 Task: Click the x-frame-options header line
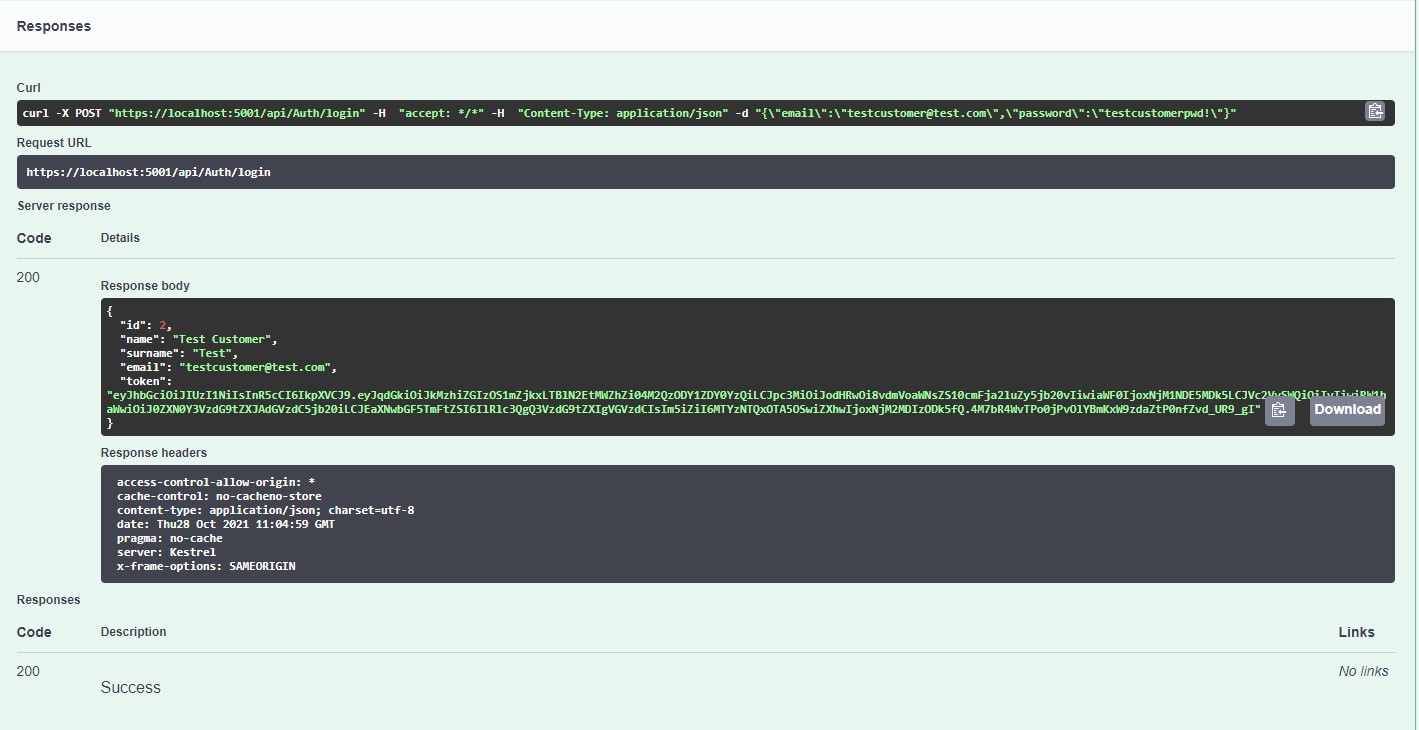point(206,566)
